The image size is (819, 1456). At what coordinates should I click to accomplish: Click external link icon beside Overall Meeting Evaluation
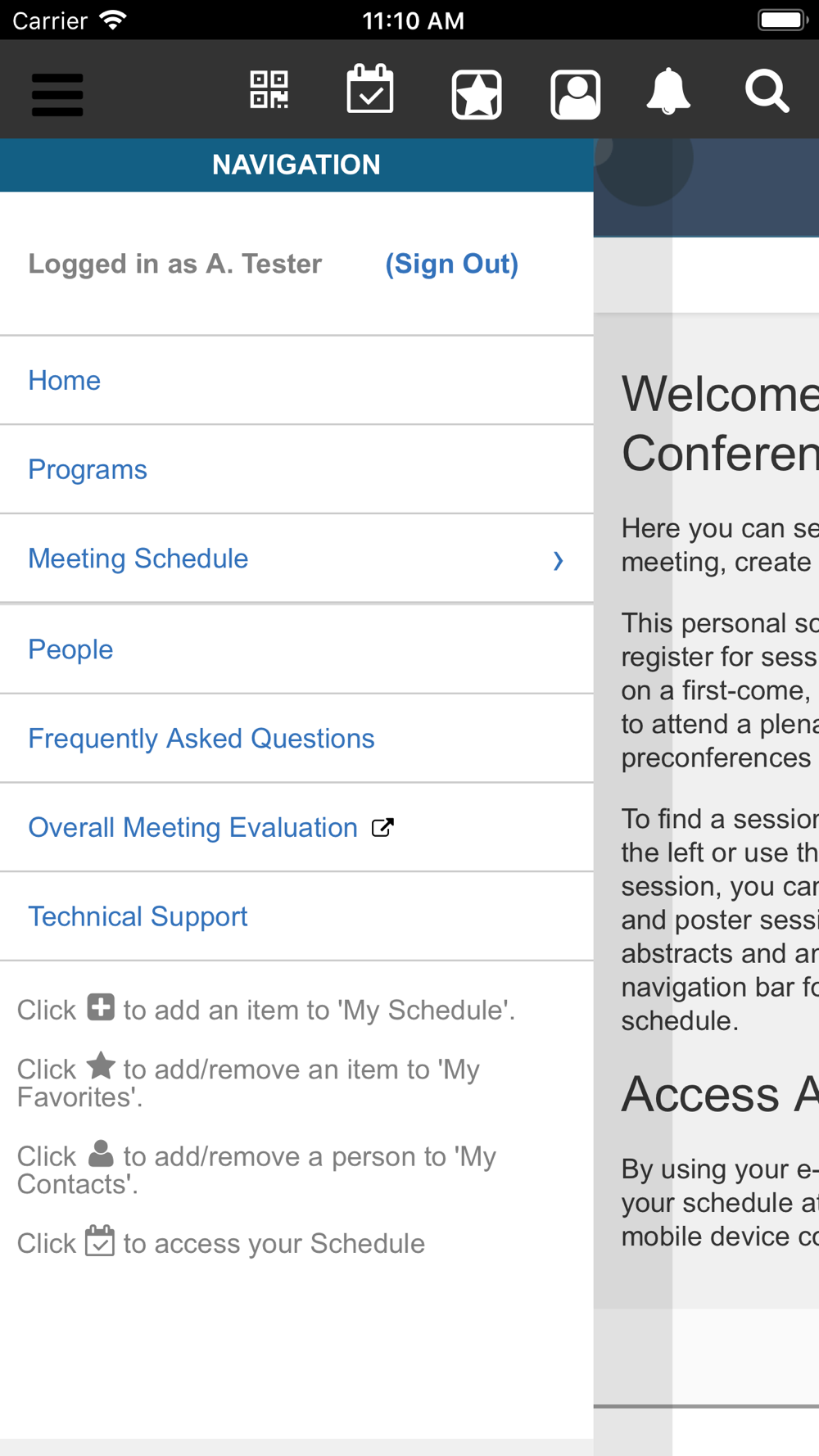click(382, 828)
